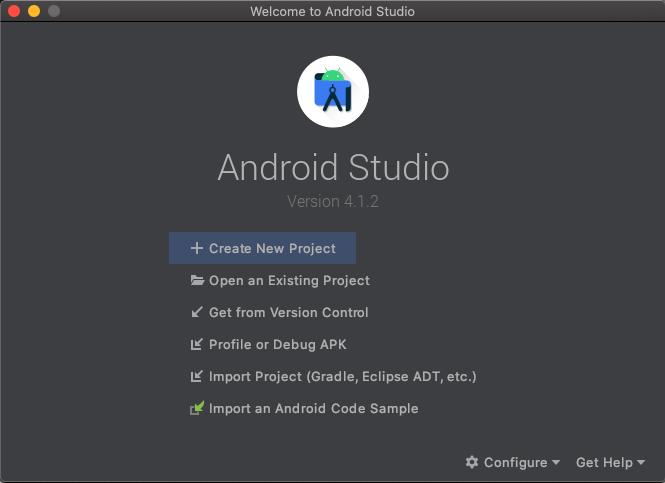Image resolution: width=665 pixels, height=483 pixels.
Task: Click the Android Studio title heading
Action: (333, 168)
